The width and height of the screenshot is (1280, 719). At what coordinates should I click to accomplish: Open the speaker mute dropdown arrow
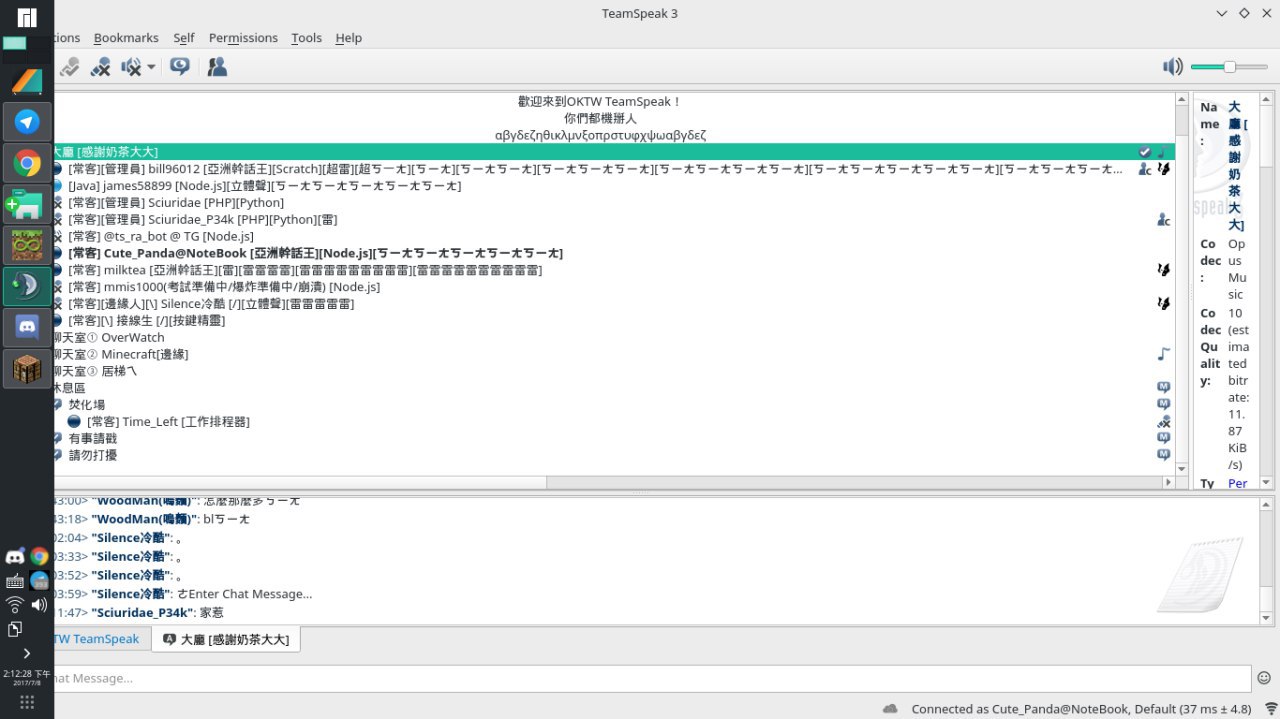pyautogui.click(x=151, y=67)
